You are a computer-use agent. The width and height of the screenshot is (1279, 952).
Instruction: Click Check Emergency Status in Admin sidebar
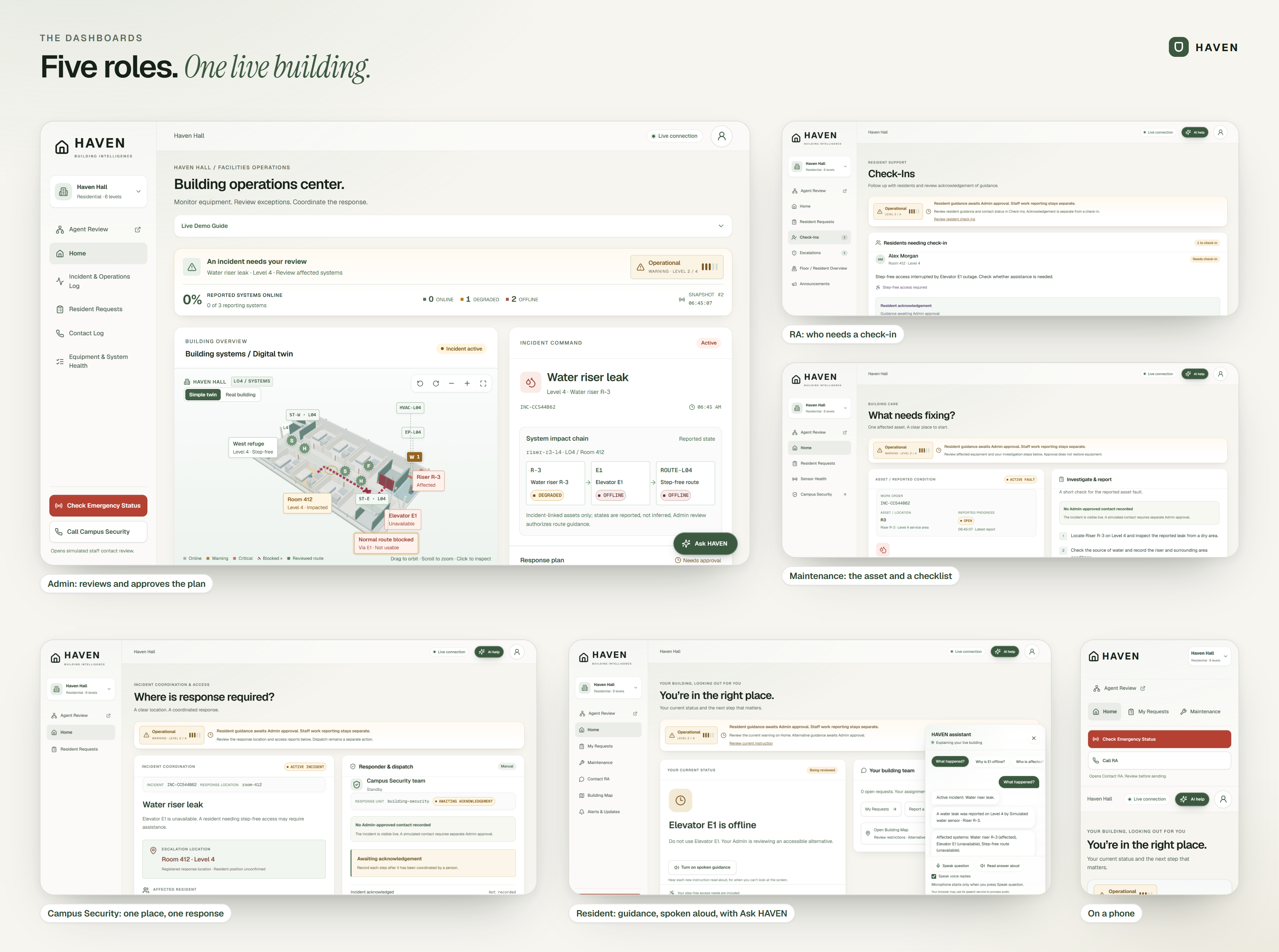[x=98, y=506]
